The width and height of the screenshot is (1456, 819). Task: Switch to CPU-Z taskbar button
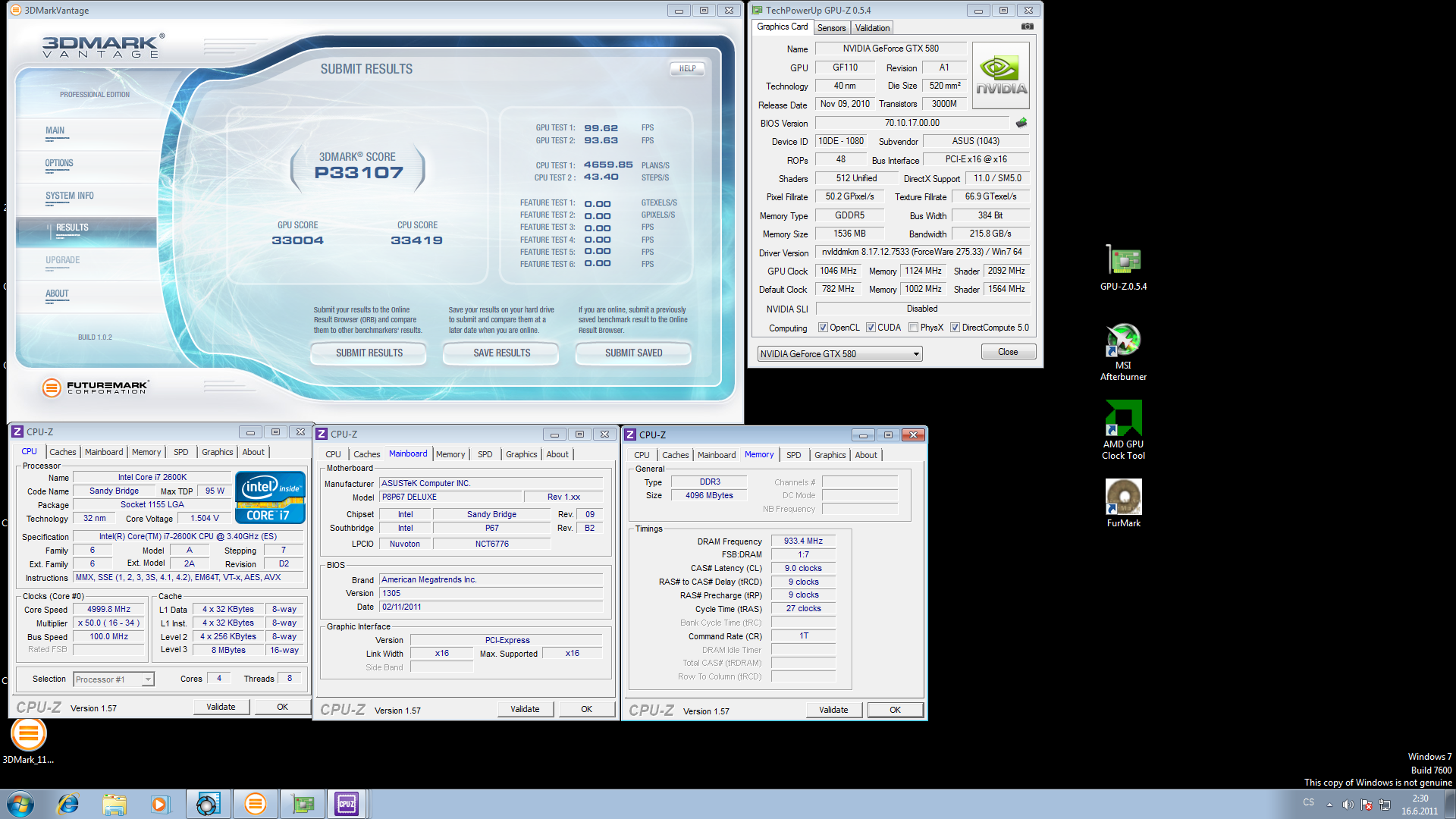tap(347, 804)
